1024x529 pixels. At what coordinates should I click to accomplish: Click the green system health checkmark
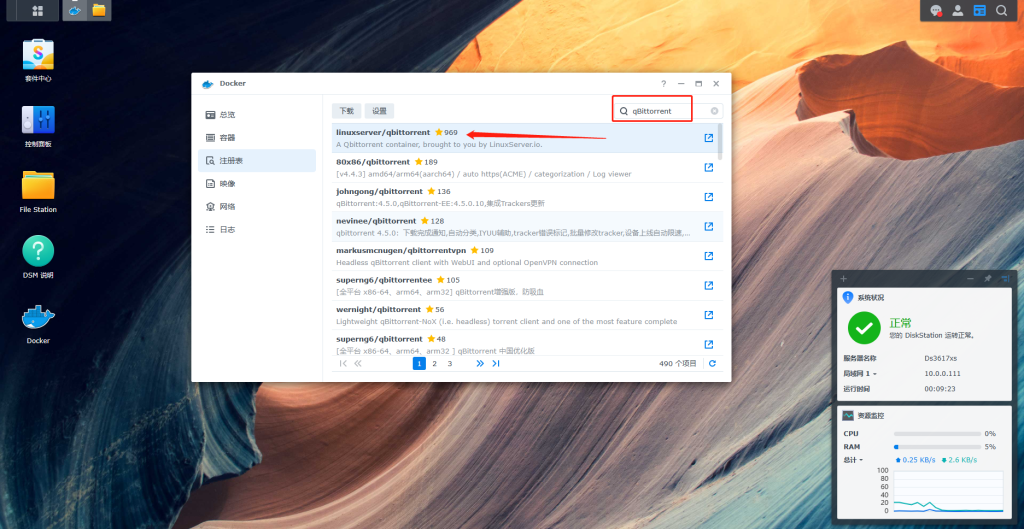864,327
